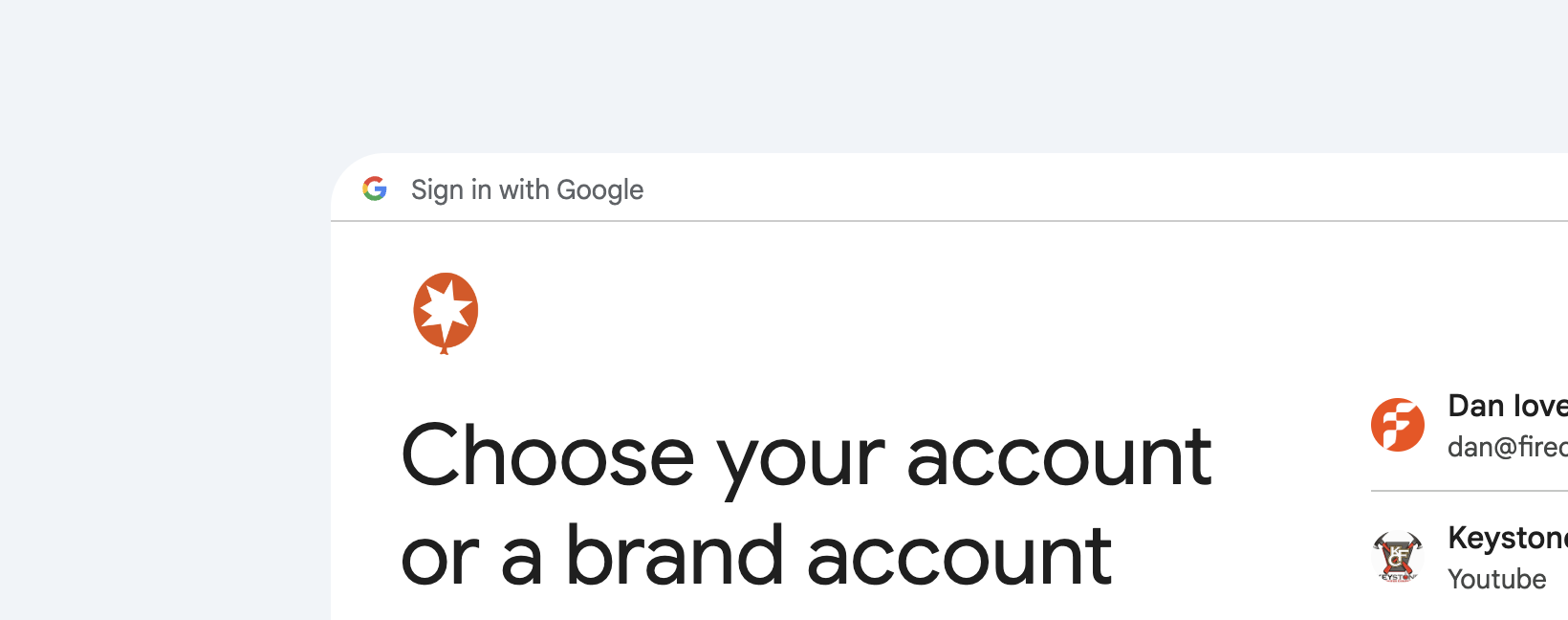Choose the Dan love account name
This screenshot has width=1568, height=620.
point(1508,406)
